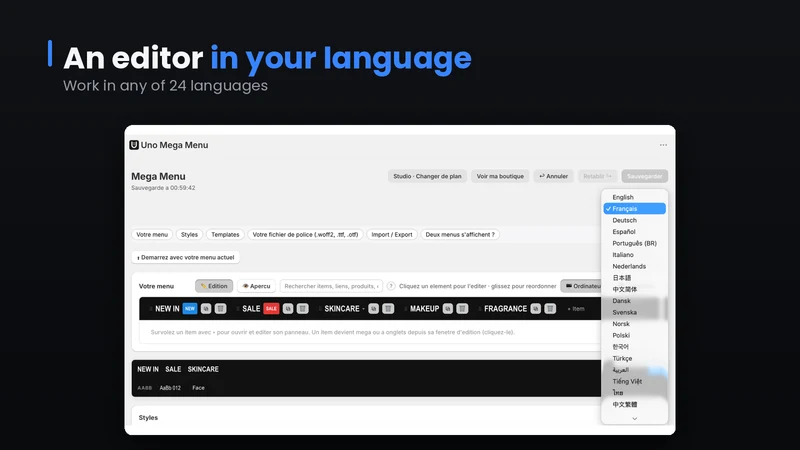Open Deux menus s'affichent ? tab

point(460,235)
